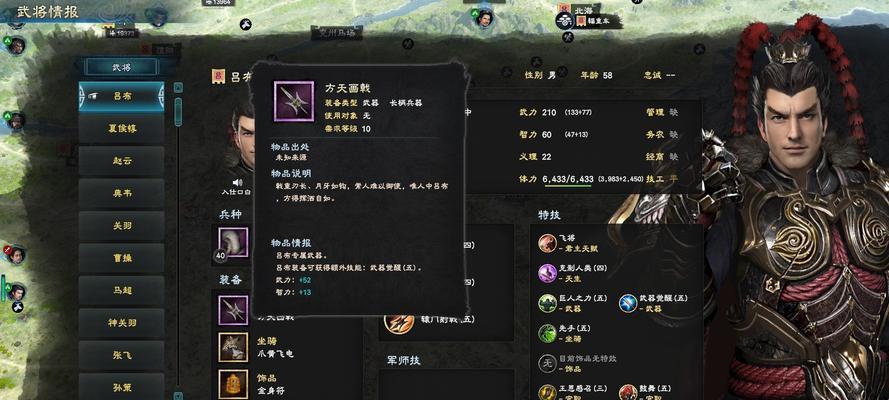Click the 巨人之力 weapon skill icon

(547, 303)
